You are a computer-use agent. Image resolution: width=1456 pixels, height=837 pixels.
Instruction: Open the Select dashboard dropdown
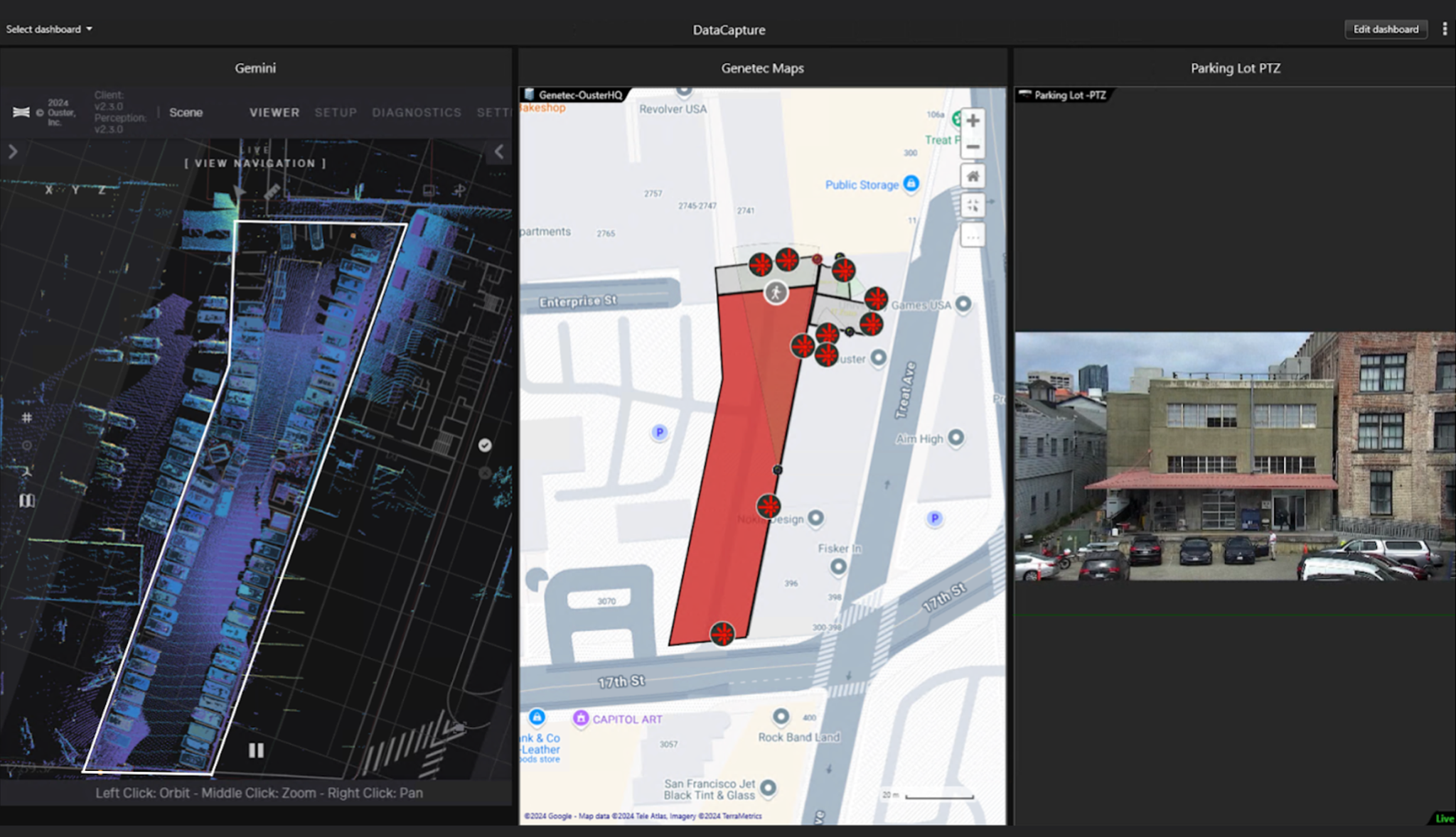pos(49,29)
